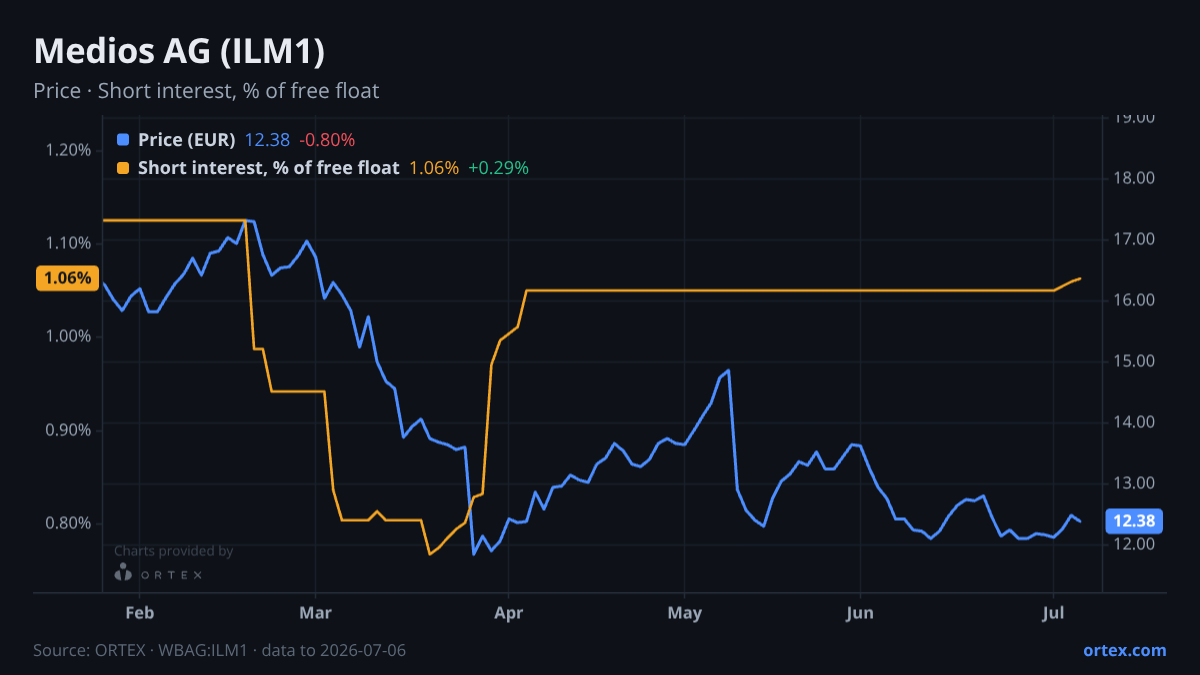Click the 16.00 right axis label
Viewport: 1200px width, 675px height.
tap(1134, 301)
